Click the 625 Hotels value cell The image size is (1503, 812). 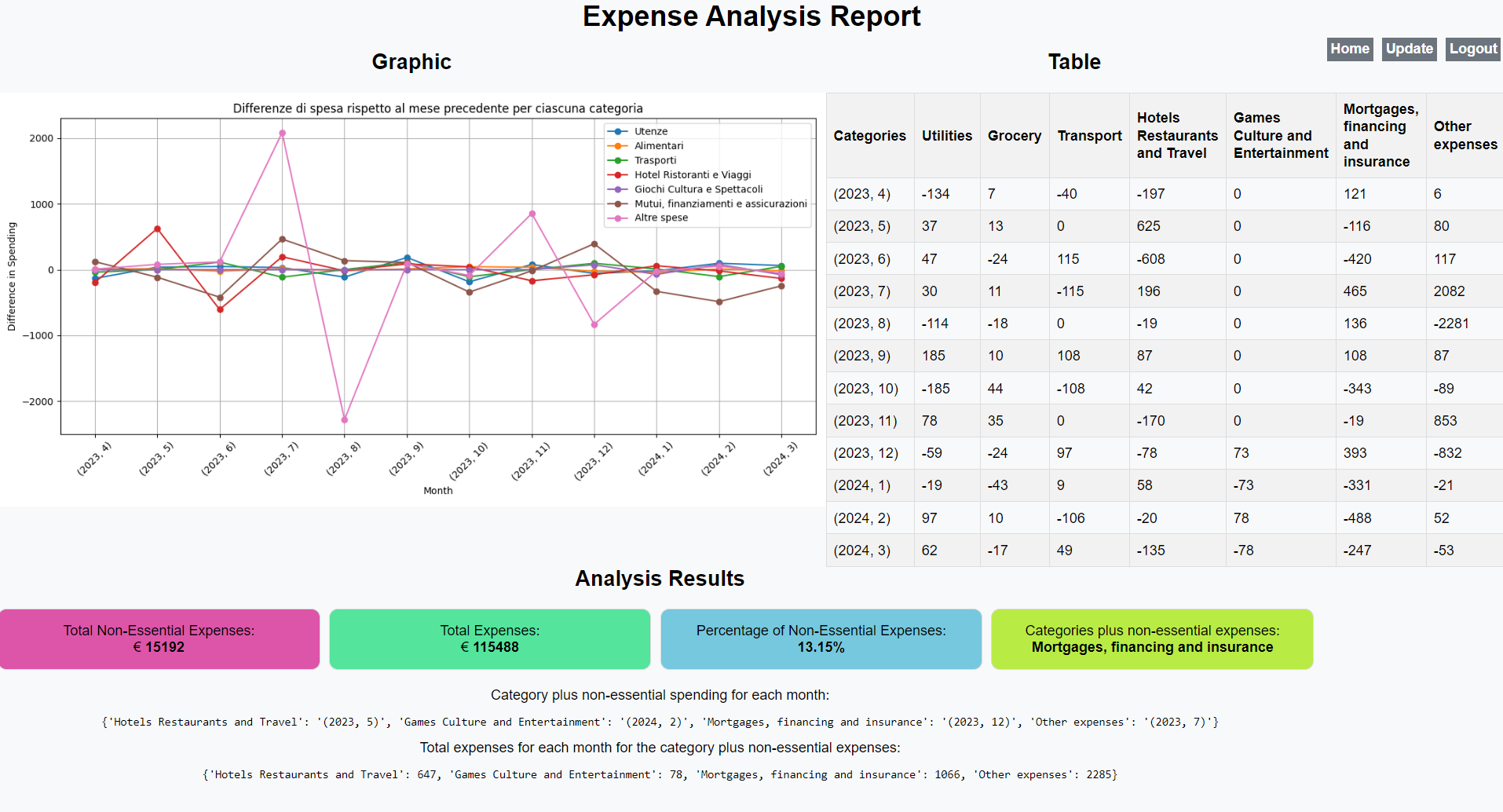coord(1177,226)
